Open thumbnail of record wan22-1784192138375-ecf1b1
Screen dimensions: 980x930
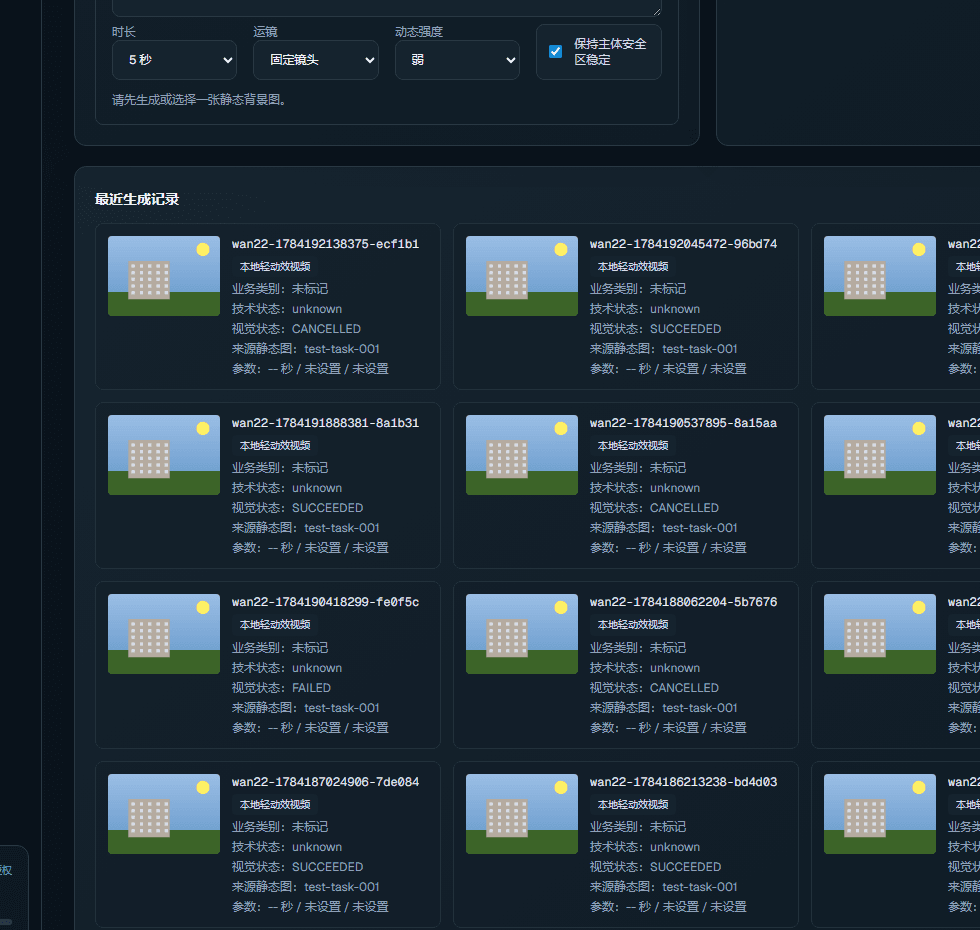pos(164,276)
